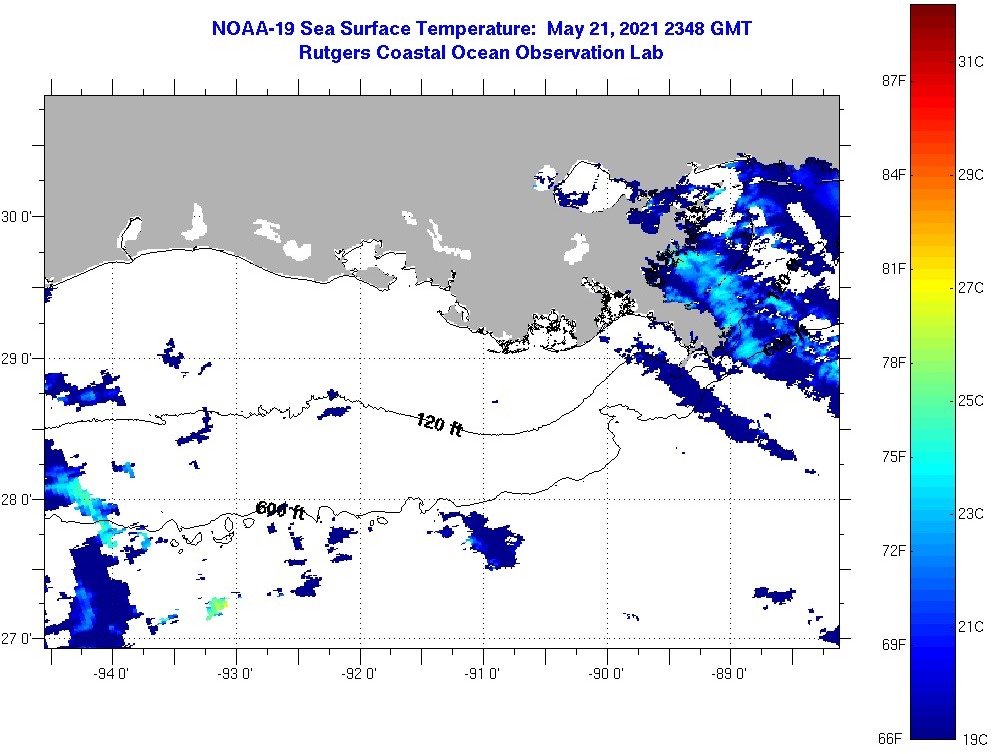Click the '25C' colorbar label

pyautogui.click(x=971, y=400)
